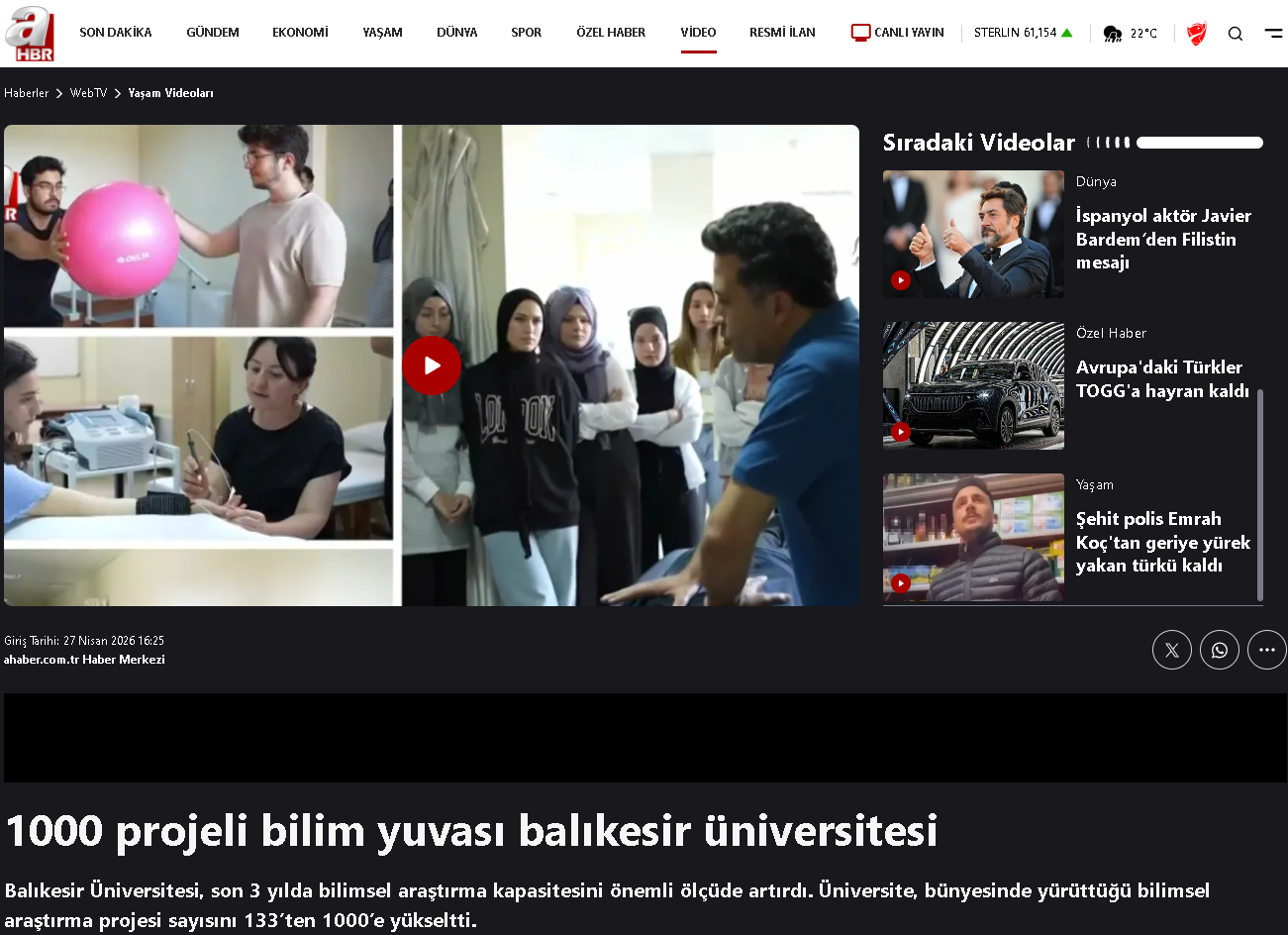Viewport: 1288px width, 935px height.
Task: Open Son Dakika menu
Action: [116, 33]
